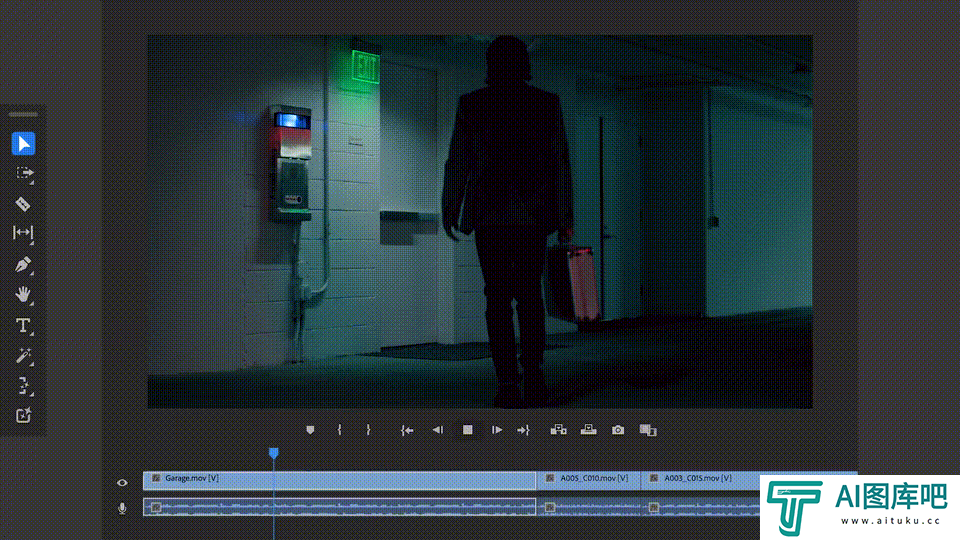The image size is (960, 540).
Task: Stop playback with the square button
Action: point(468,430)
